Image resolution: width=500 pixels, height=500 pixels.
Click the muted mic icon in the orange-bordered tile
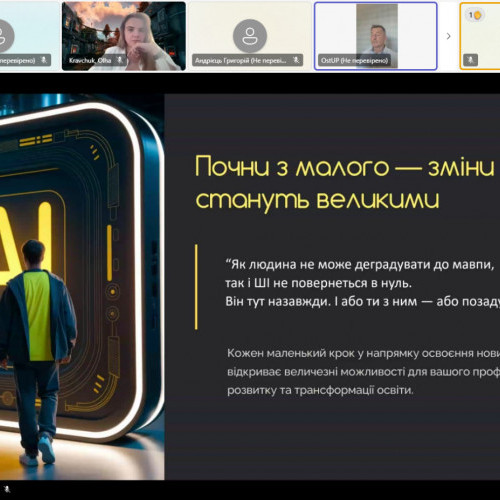(x=471, y=60)
